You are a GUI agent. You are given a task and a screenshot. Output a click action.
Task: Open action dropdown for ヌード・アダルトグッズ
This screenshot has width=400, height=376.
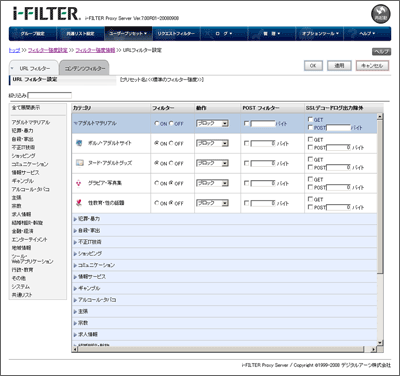click(212, 163)
